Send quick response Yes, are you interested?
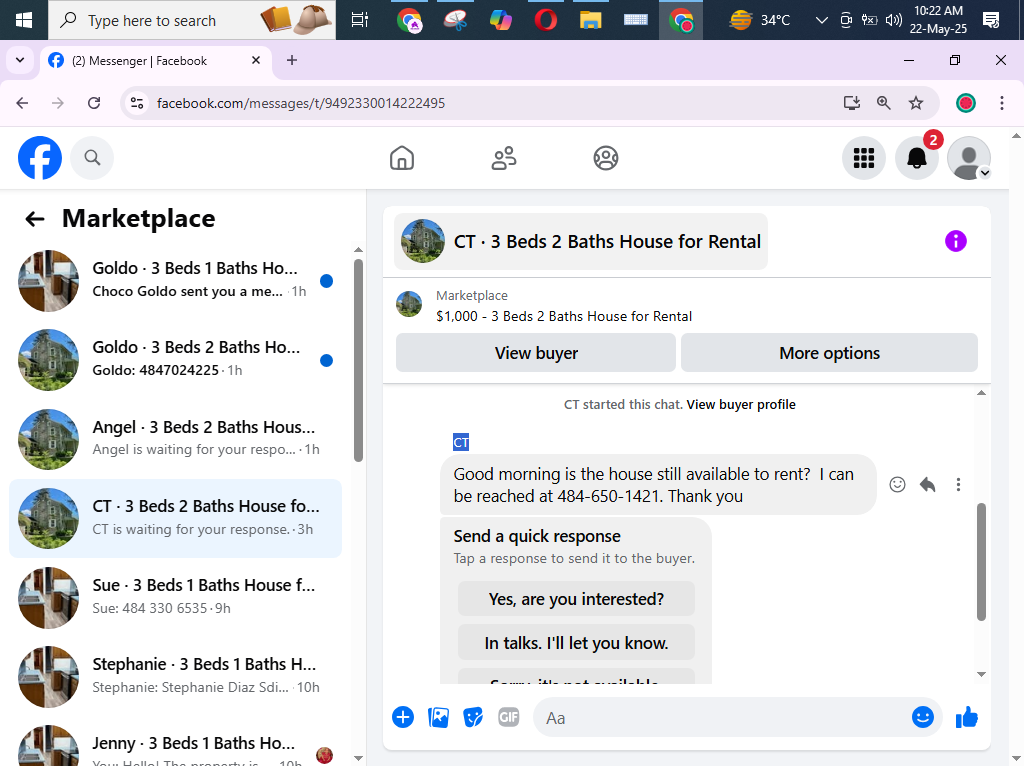The width and height of the screenshot is (1024, 766). tap(576, 599)
